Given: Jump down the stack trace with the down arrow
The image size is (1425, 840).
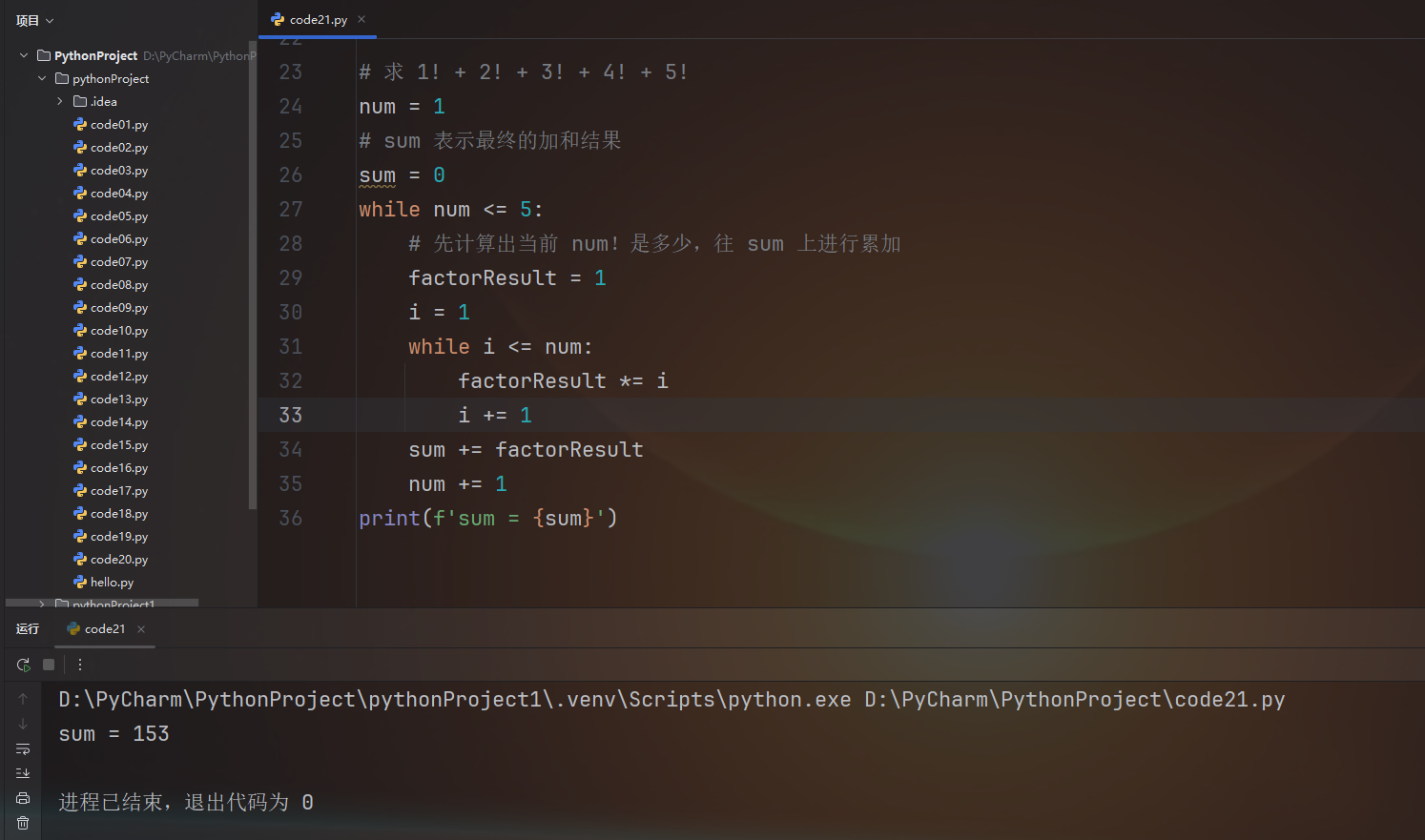Looking at the screenshot, I should [23, 724].
